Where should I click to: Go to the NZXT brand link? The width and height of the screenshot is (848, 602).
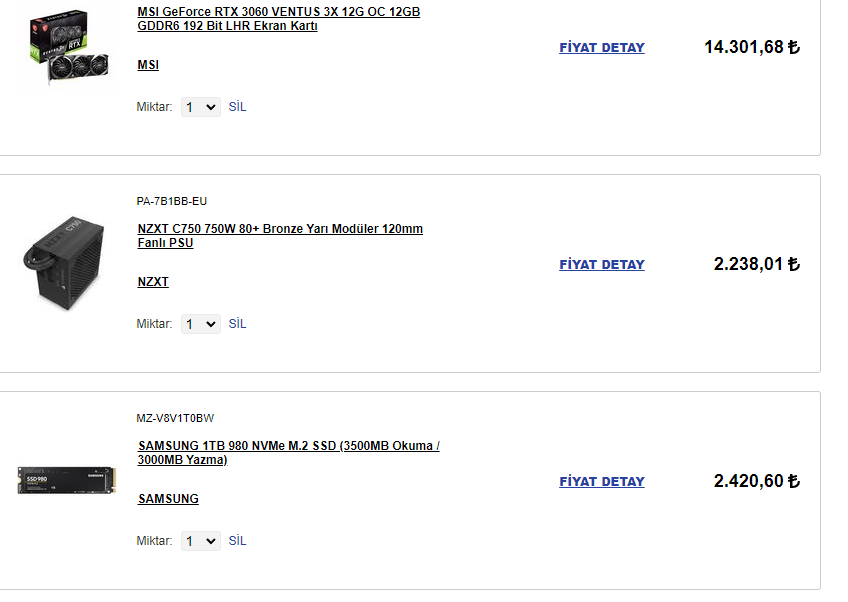click(x=153, y=282)
